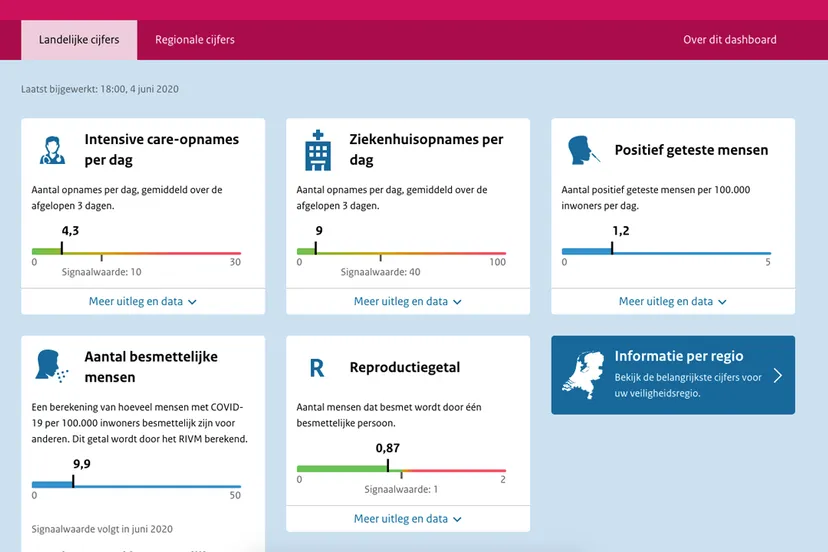This screenshot has height=552, width=828.
Task: Open the 'Over dit dashboard' link
Action: [729, 40]
